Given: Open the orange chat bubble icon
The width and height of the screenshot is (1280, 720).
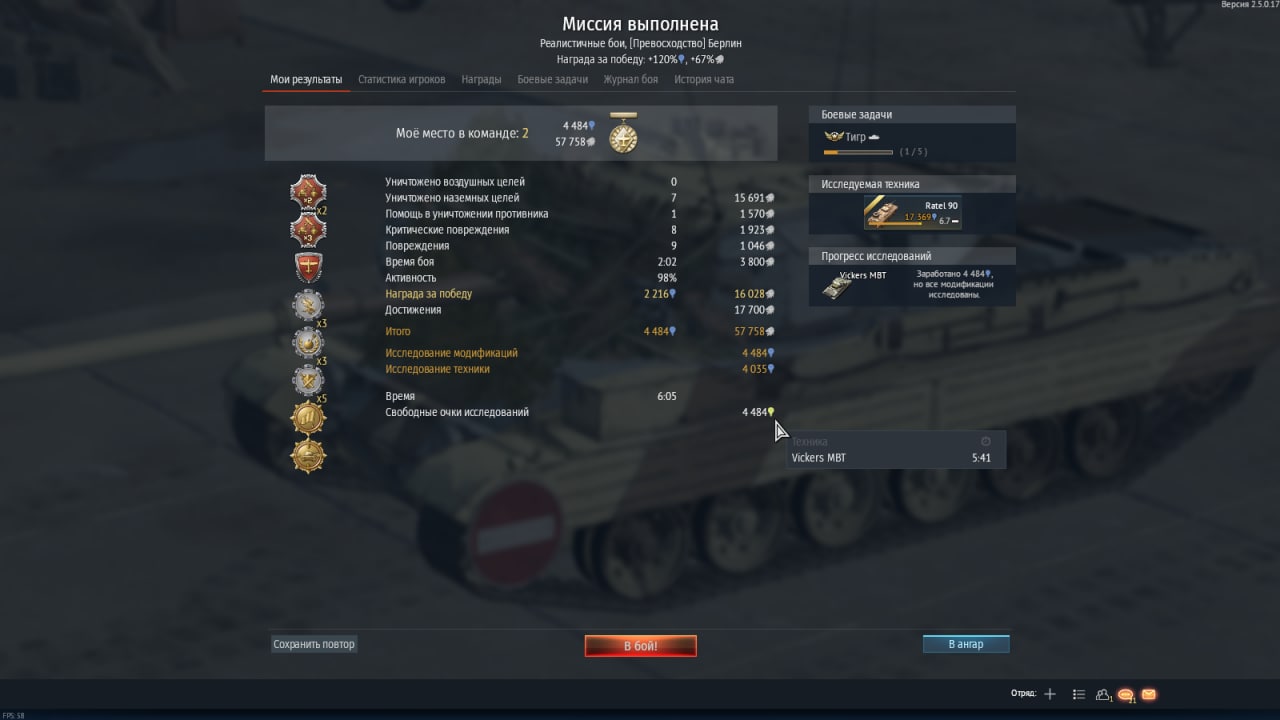Looking at the screenshot, I should tap(1126, 694).
